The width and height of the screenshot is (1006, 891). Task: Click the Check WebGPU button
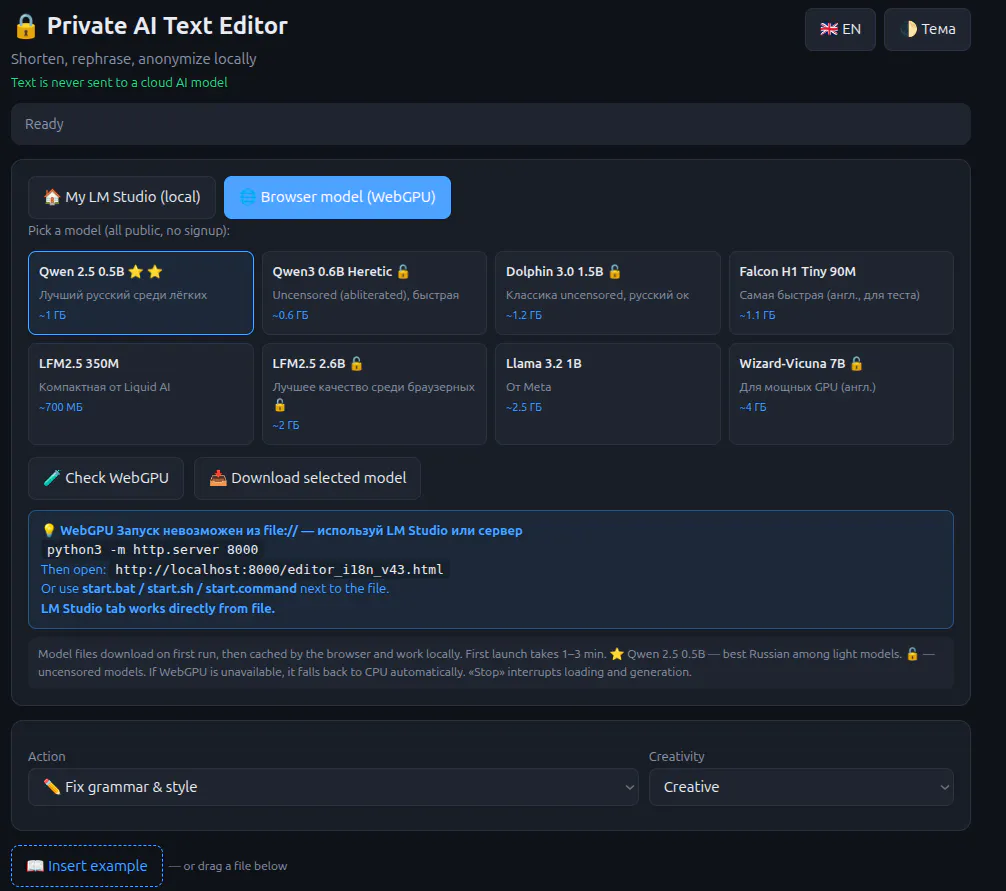click(x=106, y=478)
